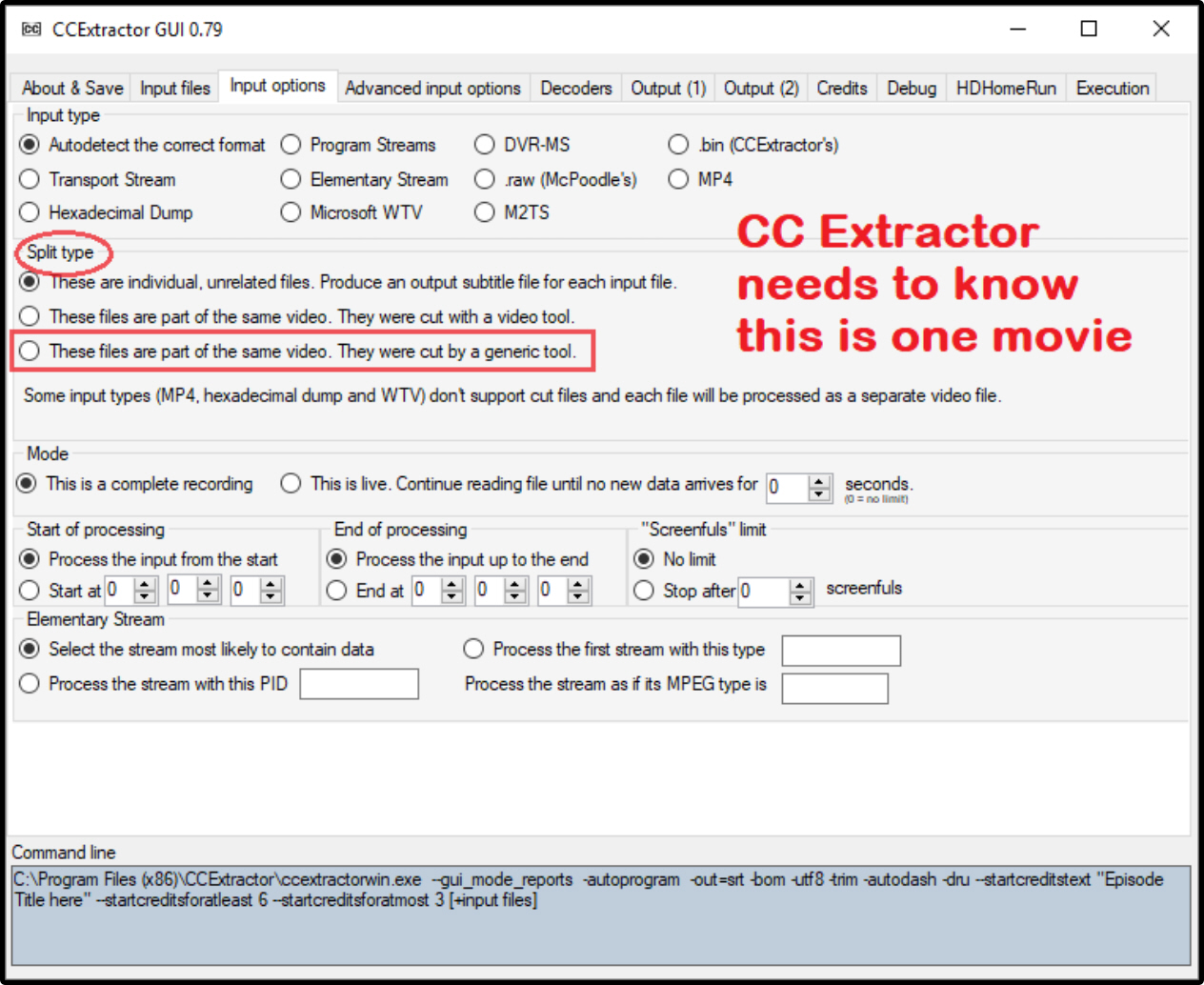Open the Advanced input options tab
Image resolution: width=1204 pixels, height=985 pixels.
[x=432, y=88]
